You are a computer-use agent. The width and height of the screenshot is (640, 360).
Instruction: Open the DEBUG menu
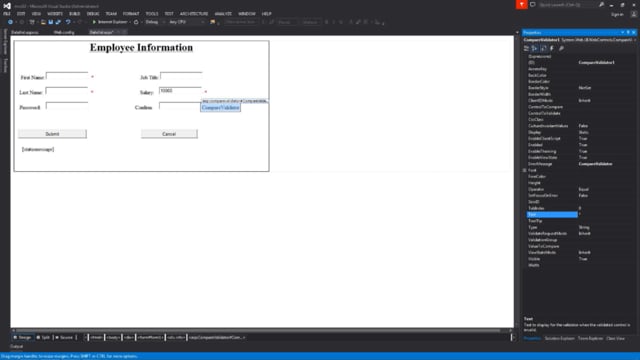[x=93, y=14]
